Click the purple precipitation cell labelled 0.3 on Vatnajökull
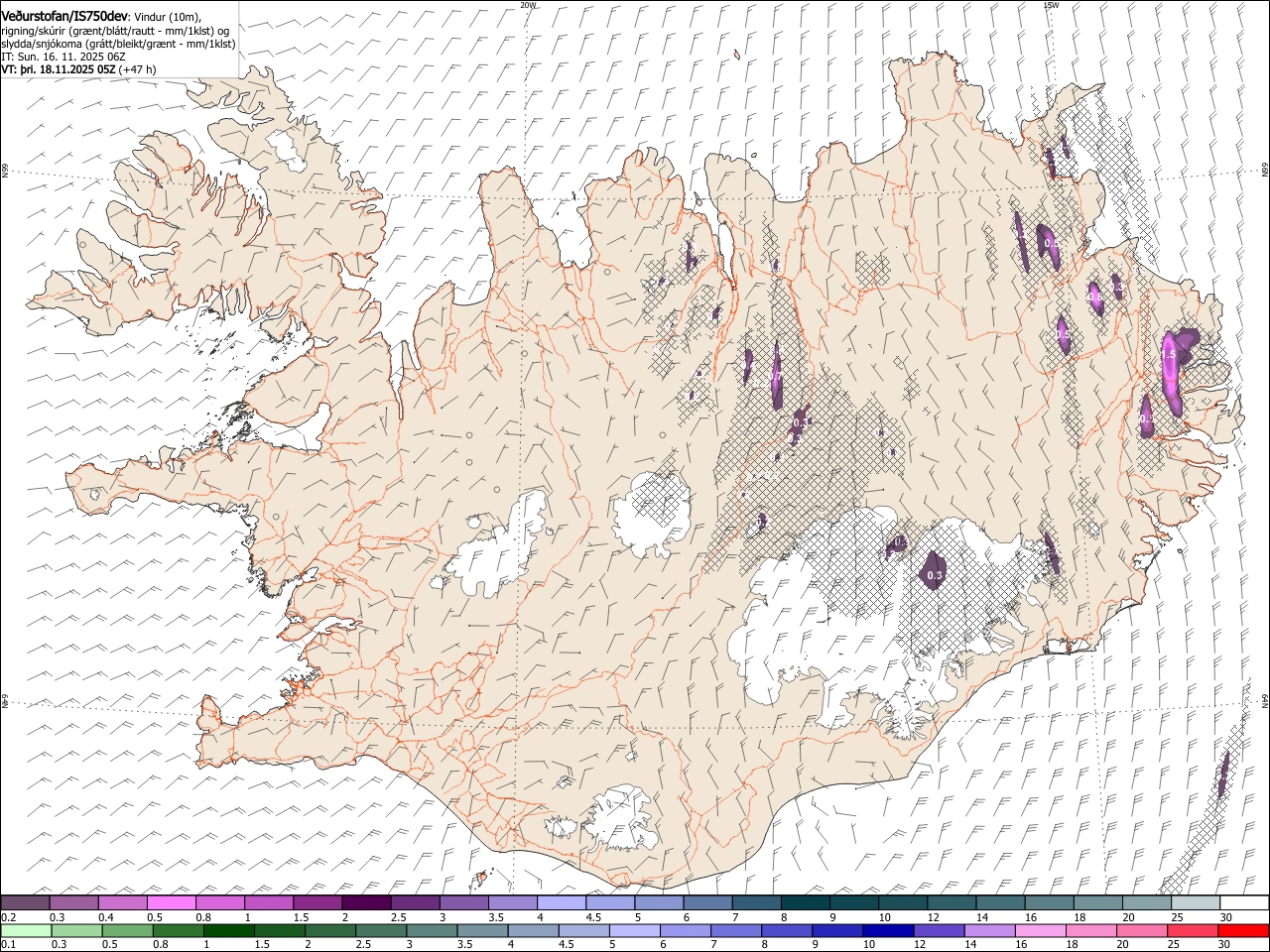The height and width of the screenshot is (952, 1270). [x=934, y=571]
